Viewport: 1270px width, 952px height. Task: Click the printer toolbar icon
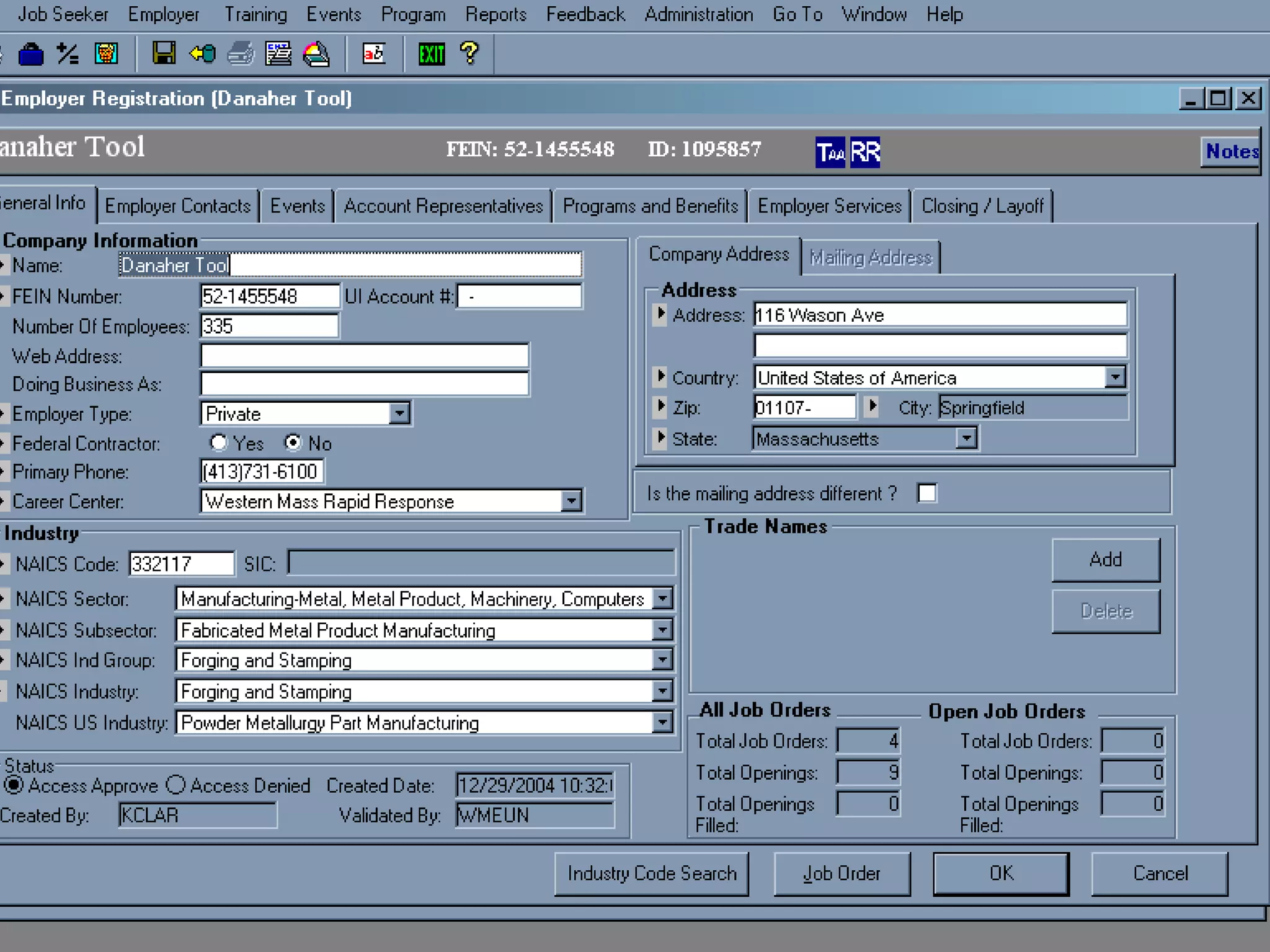coord(241,54)
